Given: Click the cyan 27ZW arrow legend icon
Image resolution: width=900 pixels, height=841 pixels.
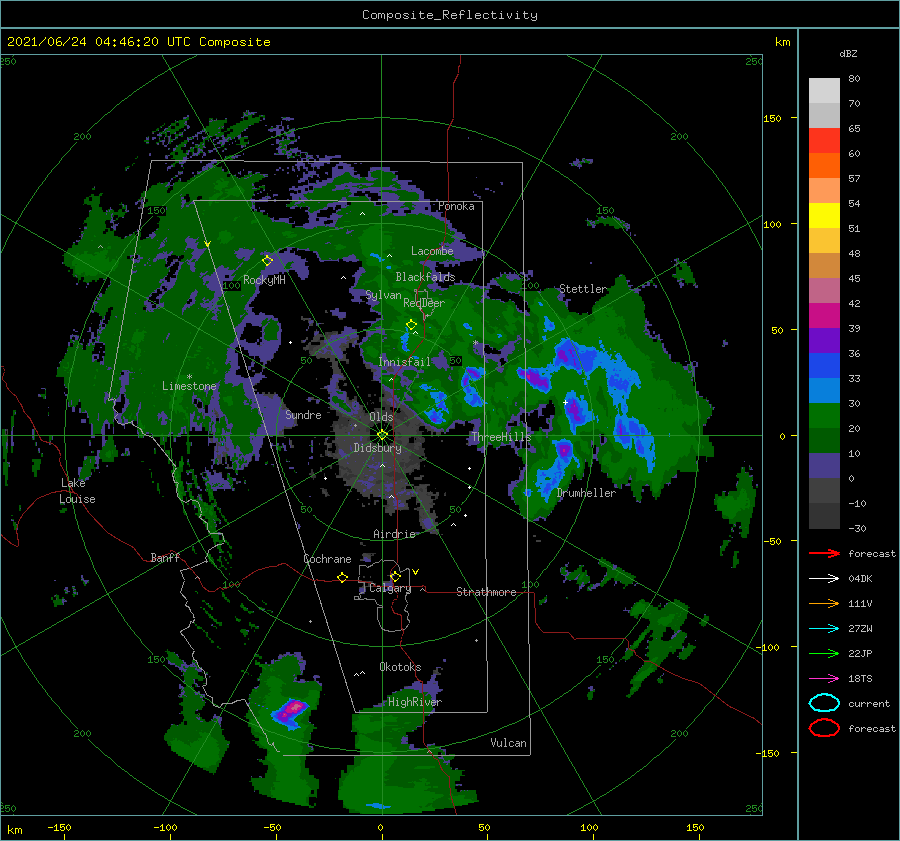Looking at the screenshot, I should (824, 629).
